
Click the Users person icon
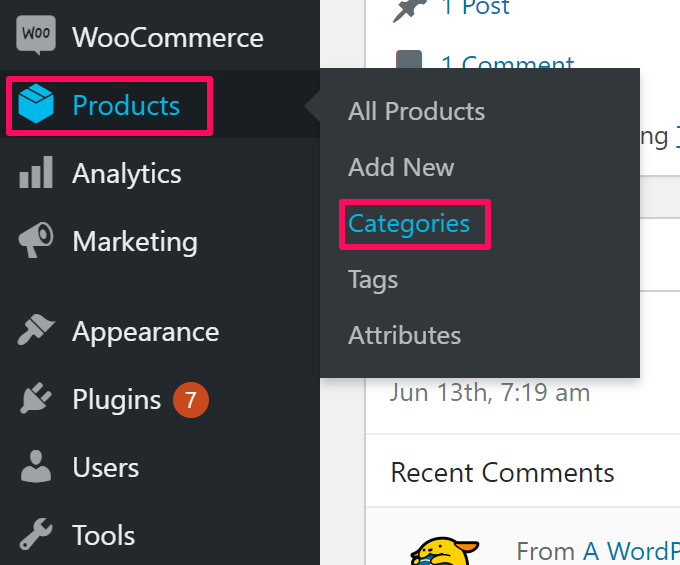coord(36,467)
